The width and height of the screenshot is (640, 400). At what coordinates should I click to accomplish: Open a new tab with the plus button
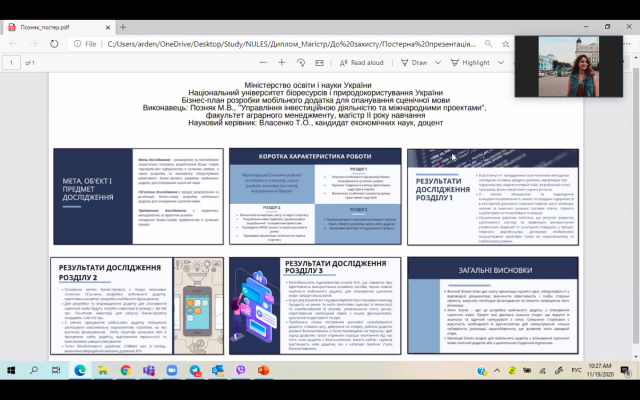click(x=123, y=27)
